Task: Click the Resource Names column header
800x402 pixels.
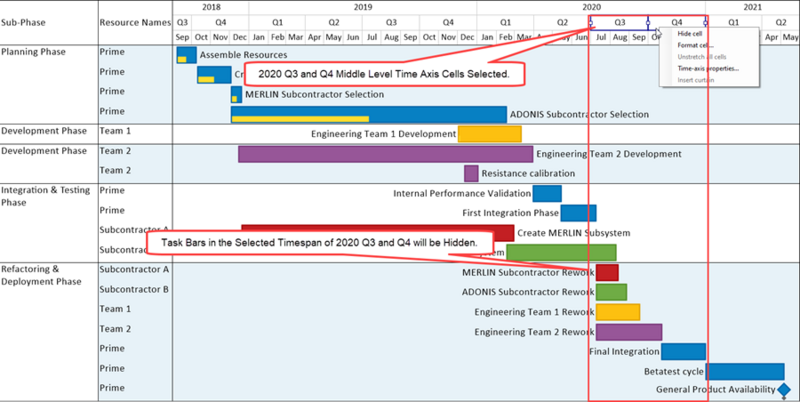Action: coord(135,22)
